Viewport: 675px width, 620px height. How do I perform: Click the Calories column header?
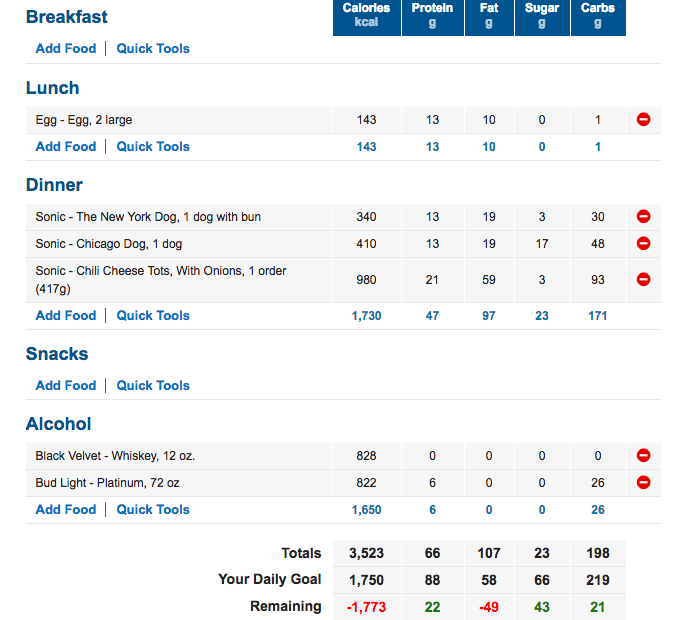point(366,15)
